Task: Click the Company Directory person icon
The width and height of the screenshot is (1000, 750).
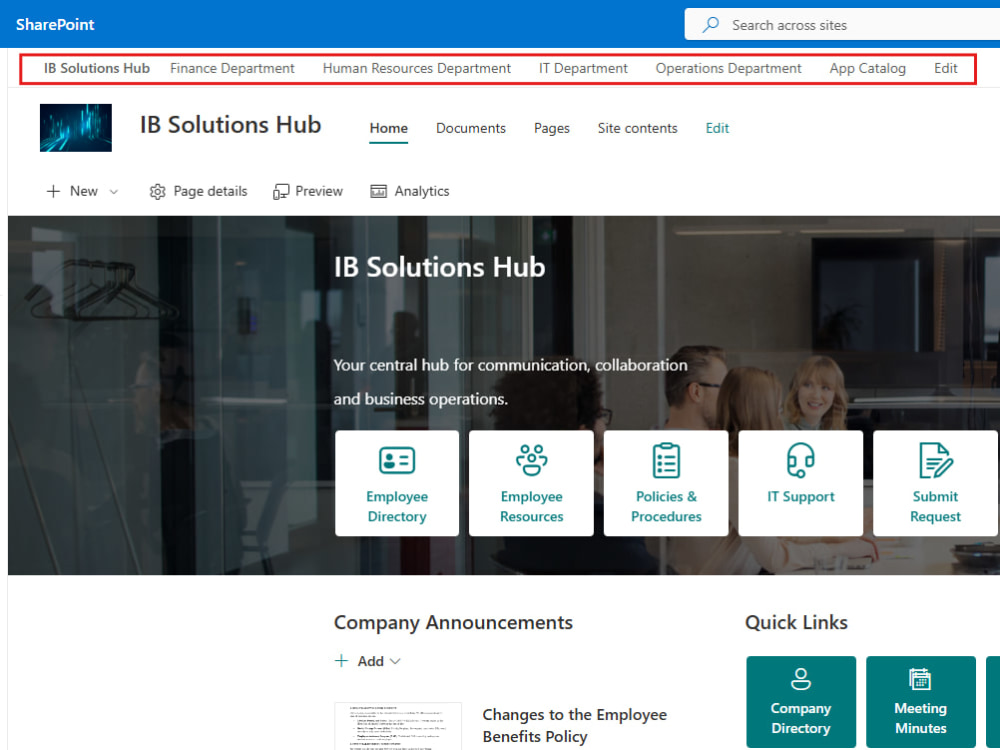Action: pyautogui.click(x=801, y=679)
